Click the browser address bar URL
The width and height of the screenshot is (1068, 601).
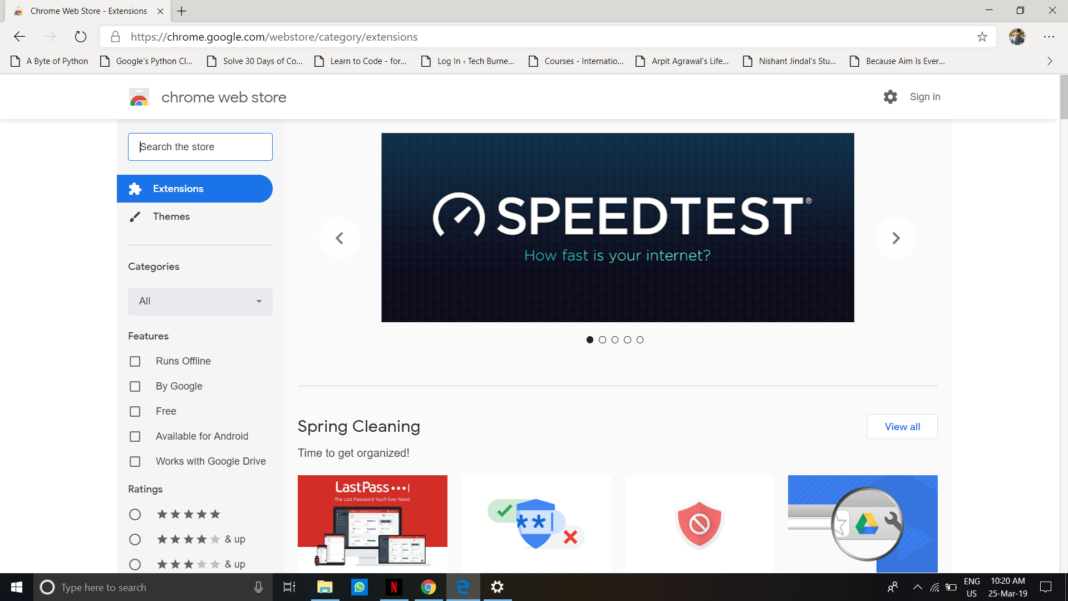click(x=274, y=37)
